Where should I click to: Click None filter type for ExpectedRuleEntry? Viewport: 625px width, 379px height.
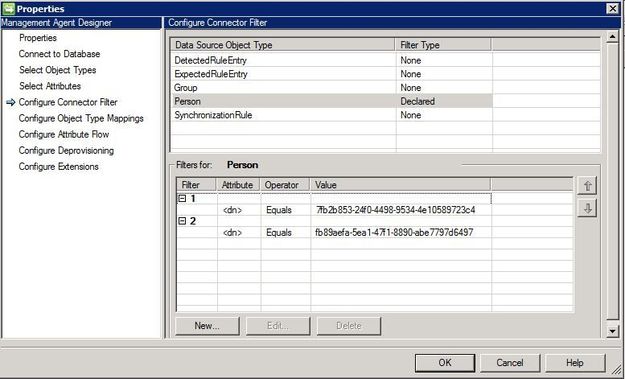pyautogui.click(x=411, y=74)
